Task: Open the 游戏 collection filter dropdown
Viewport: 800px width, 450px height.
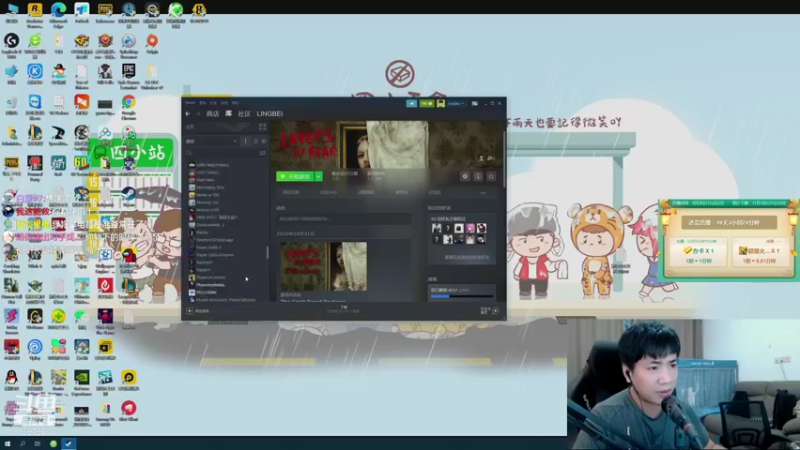Action: click(212, 141)
